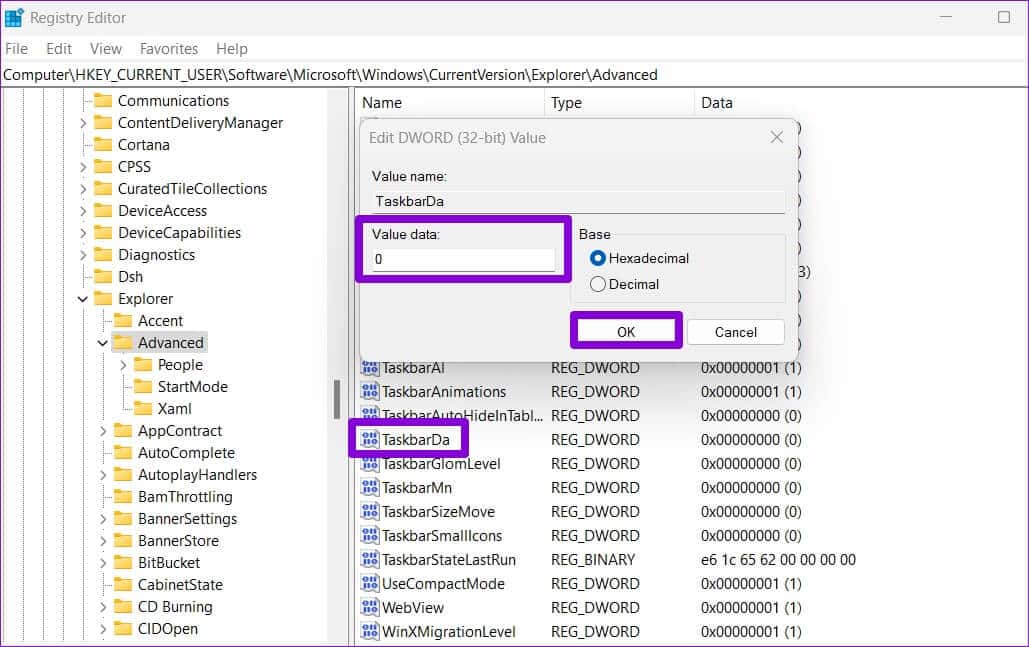Click the BamThrottling folder icon
Viewport: 1029px width, 647px height.
(x=123, y=496)
